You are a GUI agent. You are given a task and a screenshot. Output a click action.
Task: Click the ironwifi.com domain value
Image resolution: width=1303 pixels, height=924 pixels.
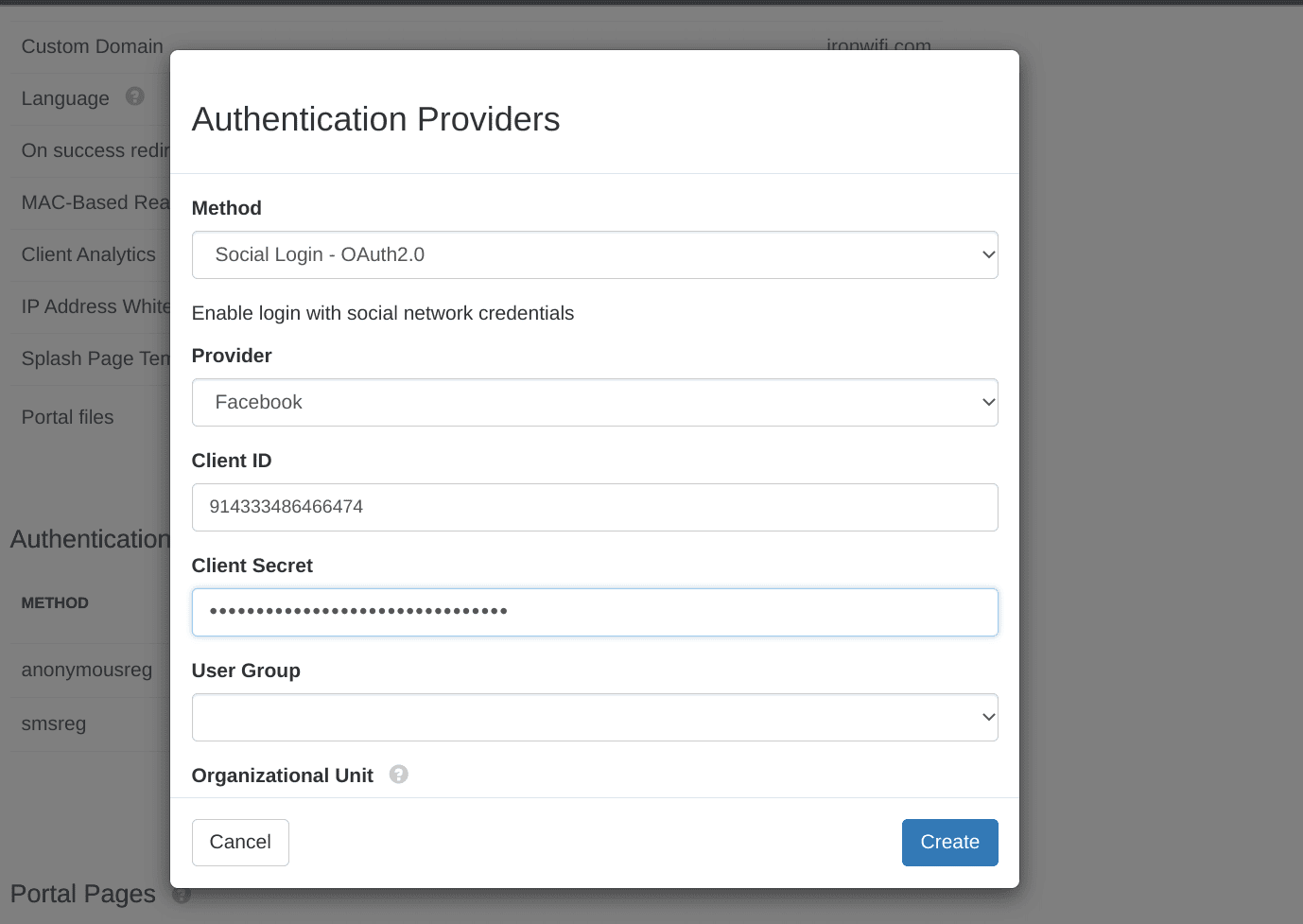(x=878, y=44)
